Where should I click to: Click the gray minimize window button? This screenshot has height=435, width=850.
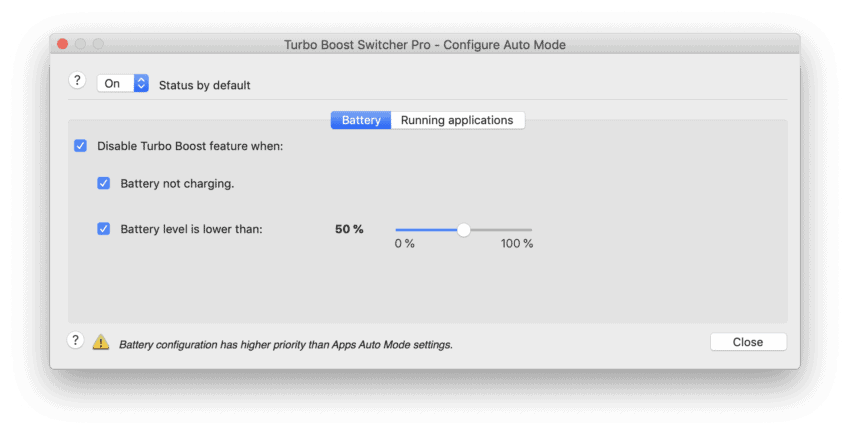(80, 44)
